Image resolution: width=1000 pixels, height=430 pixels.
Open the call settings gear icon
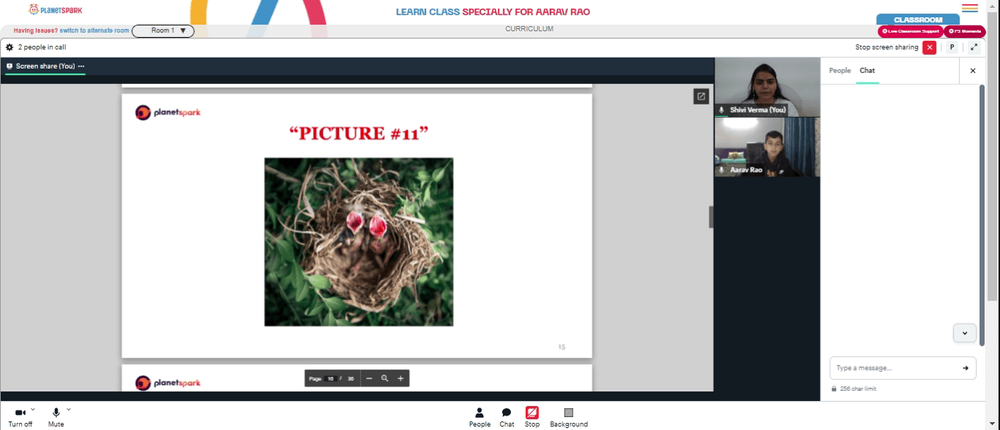[10, 47]
